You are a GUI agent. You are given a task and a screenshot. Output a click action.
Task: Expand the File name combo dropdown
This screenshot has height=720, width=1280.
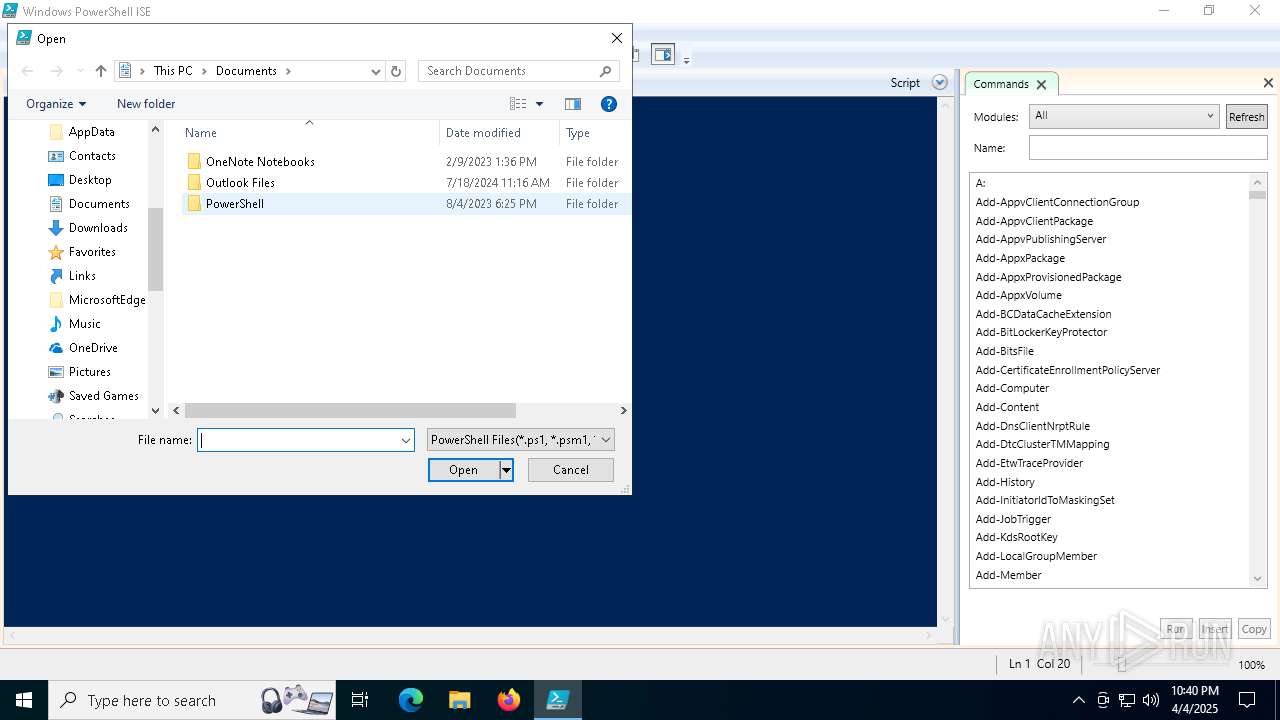(406, 440)
